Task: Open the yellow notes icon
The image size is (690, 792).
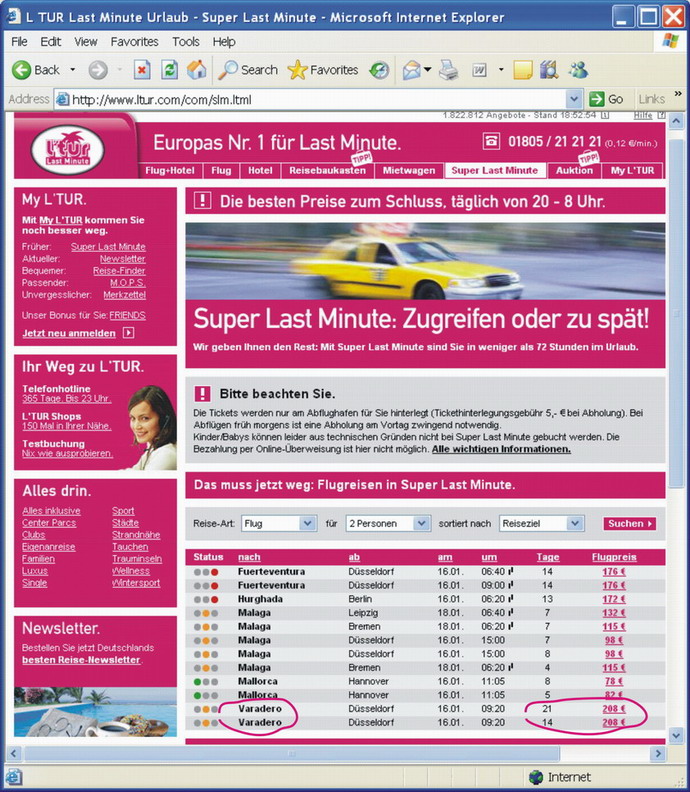Action: point(523,70)
